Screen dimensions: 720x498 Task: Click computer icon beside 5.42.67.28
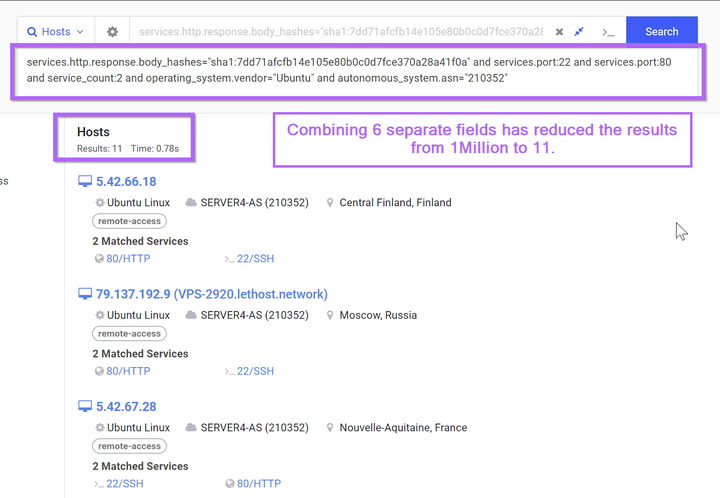pos(85,407)
